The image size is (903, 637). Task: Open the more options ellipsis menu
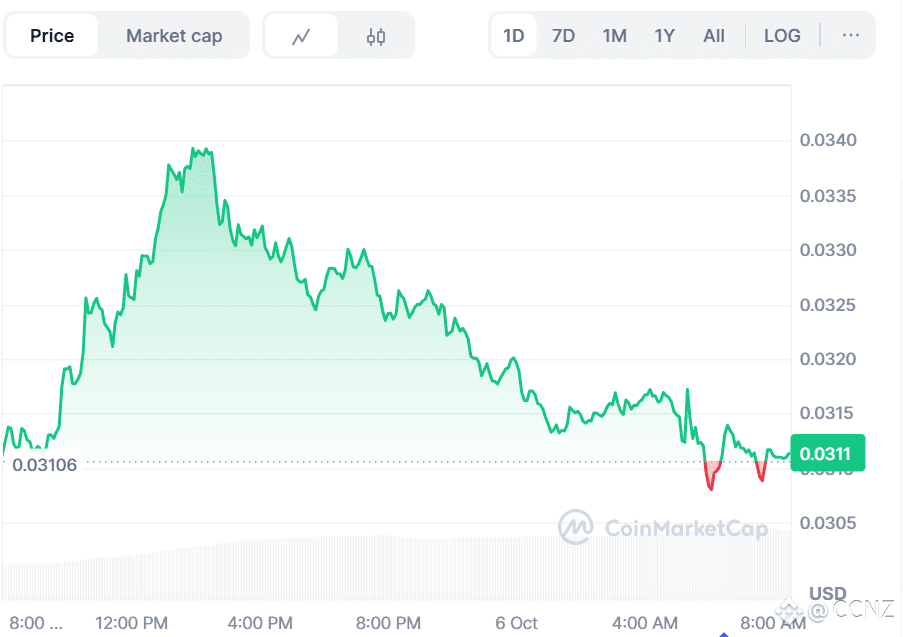851,36
